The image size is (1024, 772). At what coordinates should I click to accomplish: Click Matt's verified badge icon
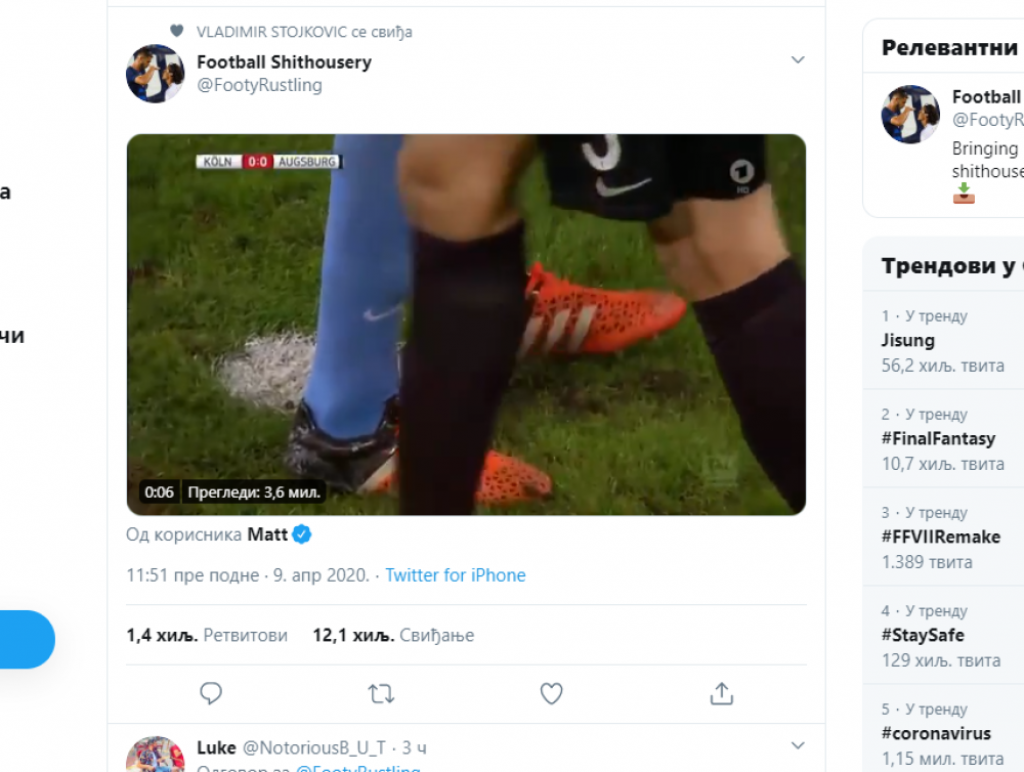pos(302,535)
